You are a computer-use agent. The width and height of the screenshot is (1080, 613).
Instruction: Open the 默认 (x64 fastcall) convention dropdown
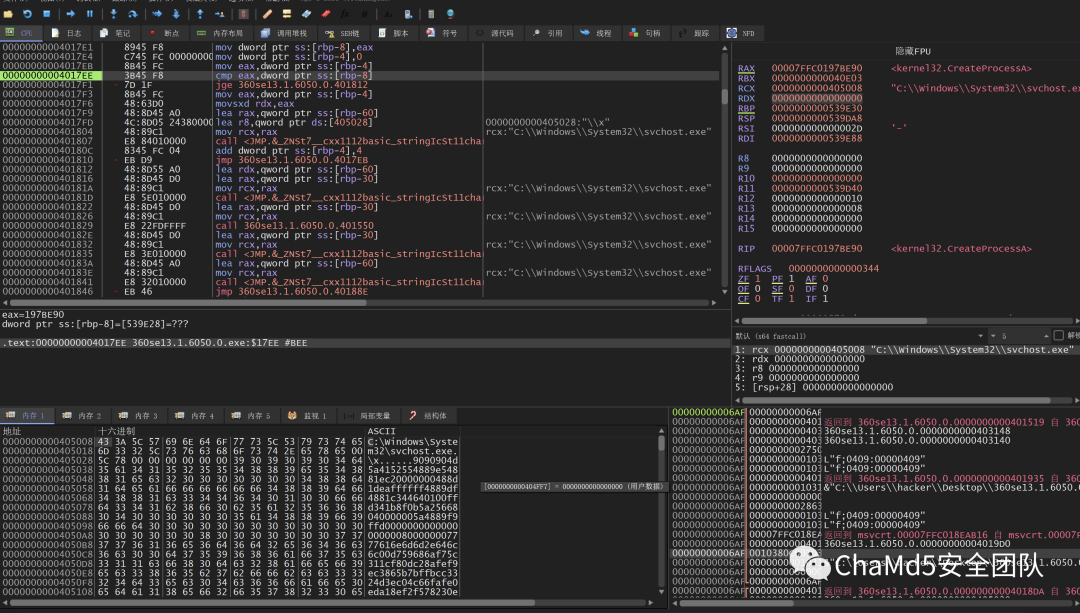pyautogui.click(x=860, y=336)
